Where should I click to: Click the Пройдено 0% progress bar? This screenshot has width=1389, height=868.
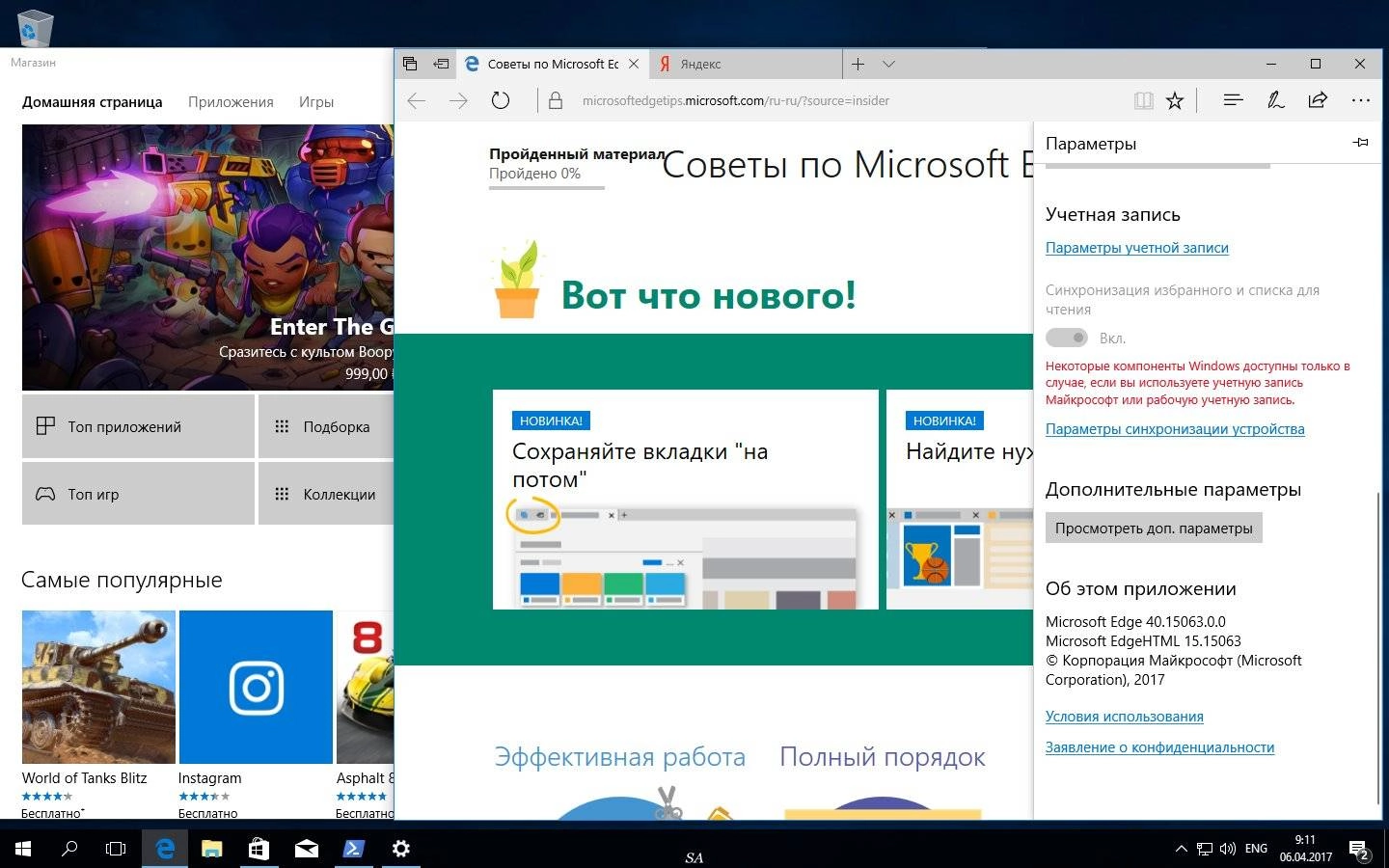tap(547, 187)
